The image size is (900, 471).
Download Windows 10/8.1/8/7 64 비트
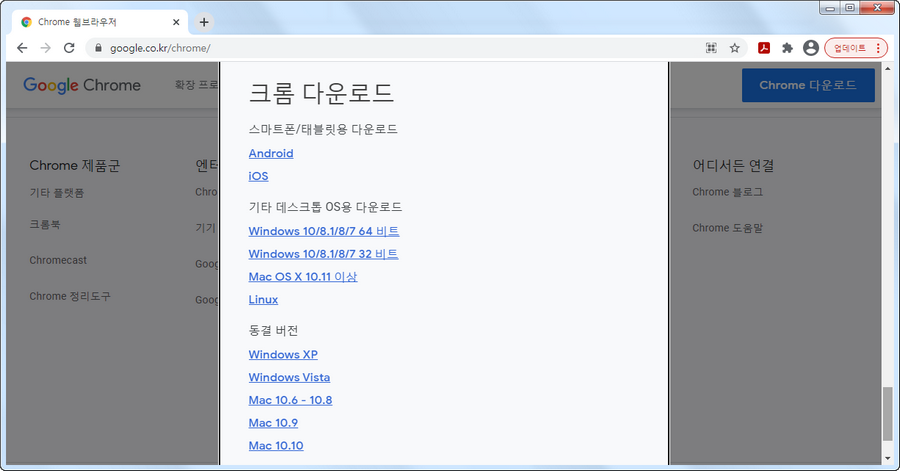pyautogui.click(x=324, y=231)
